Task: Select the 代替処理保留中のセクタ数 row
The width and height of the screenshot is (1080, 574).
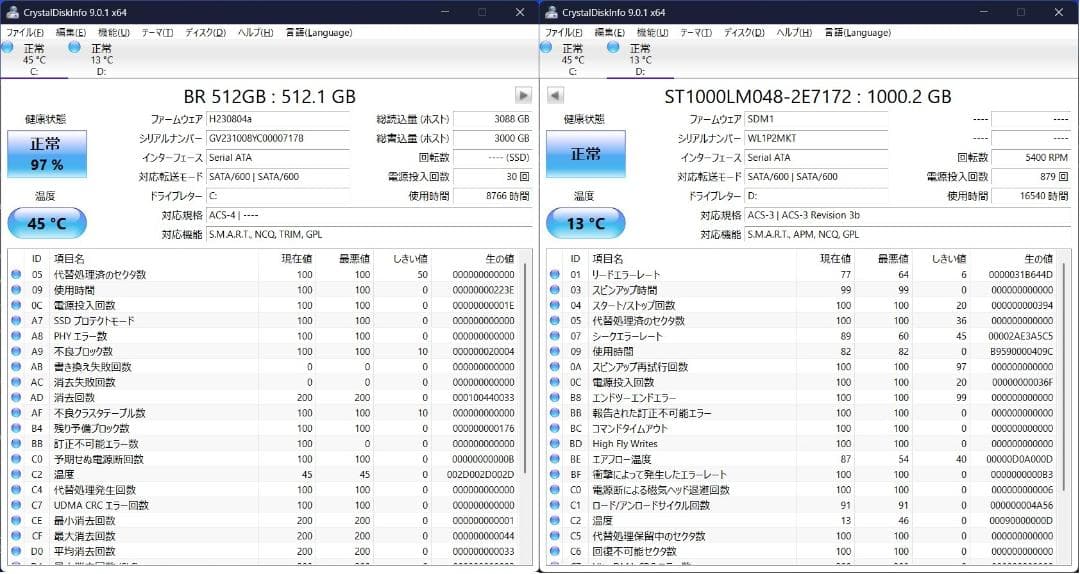Action: coord(803,536)
